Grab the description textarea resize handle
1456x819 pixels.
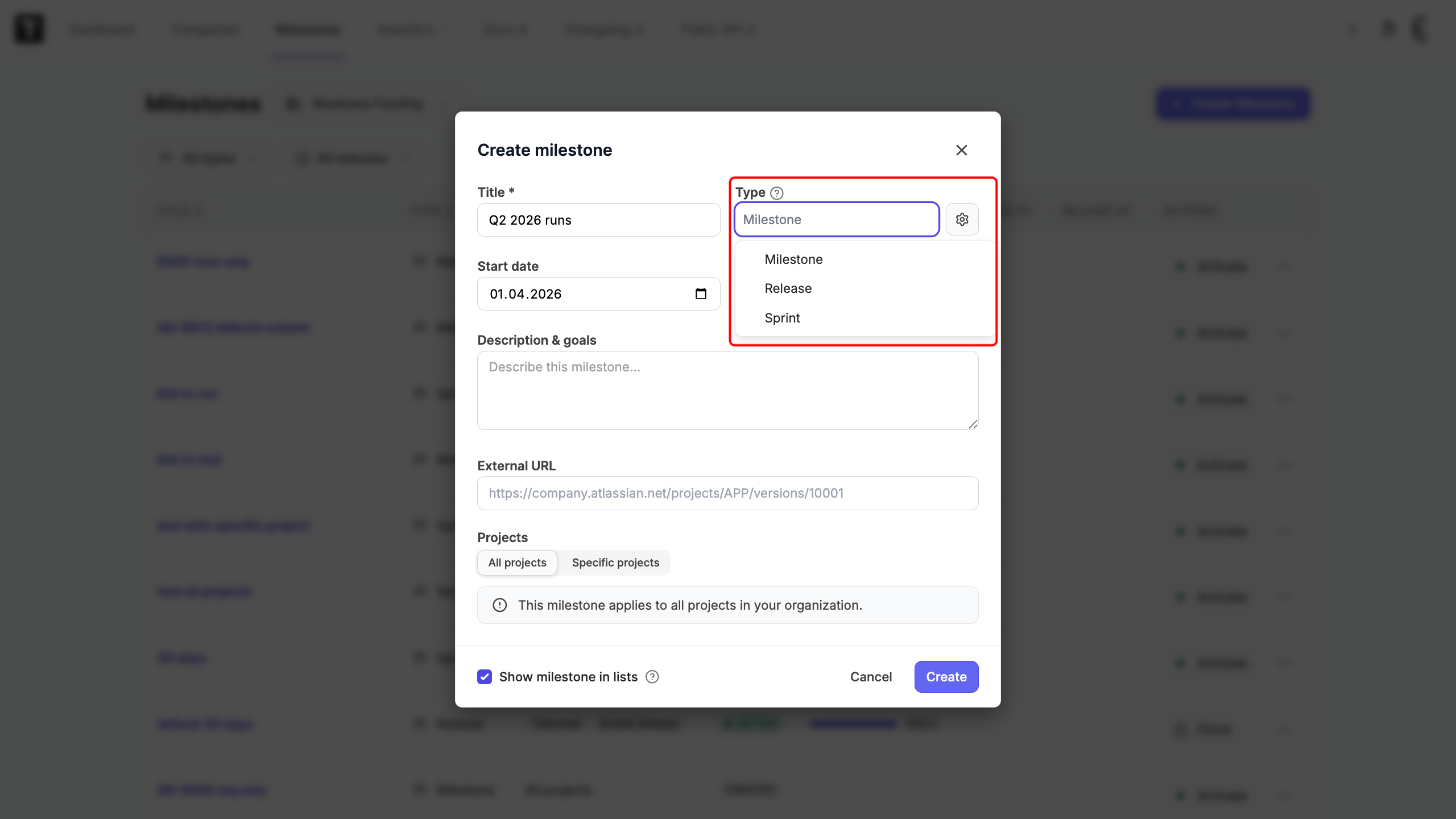973,424
